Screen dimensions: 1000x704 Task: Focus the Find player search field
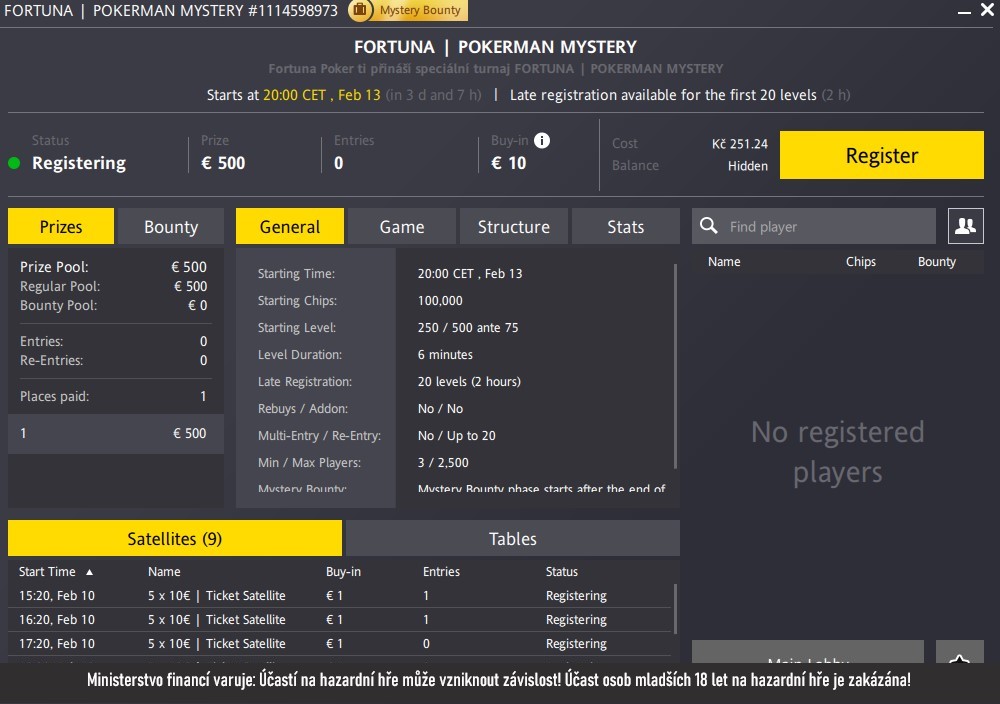[x=814, y=226]
